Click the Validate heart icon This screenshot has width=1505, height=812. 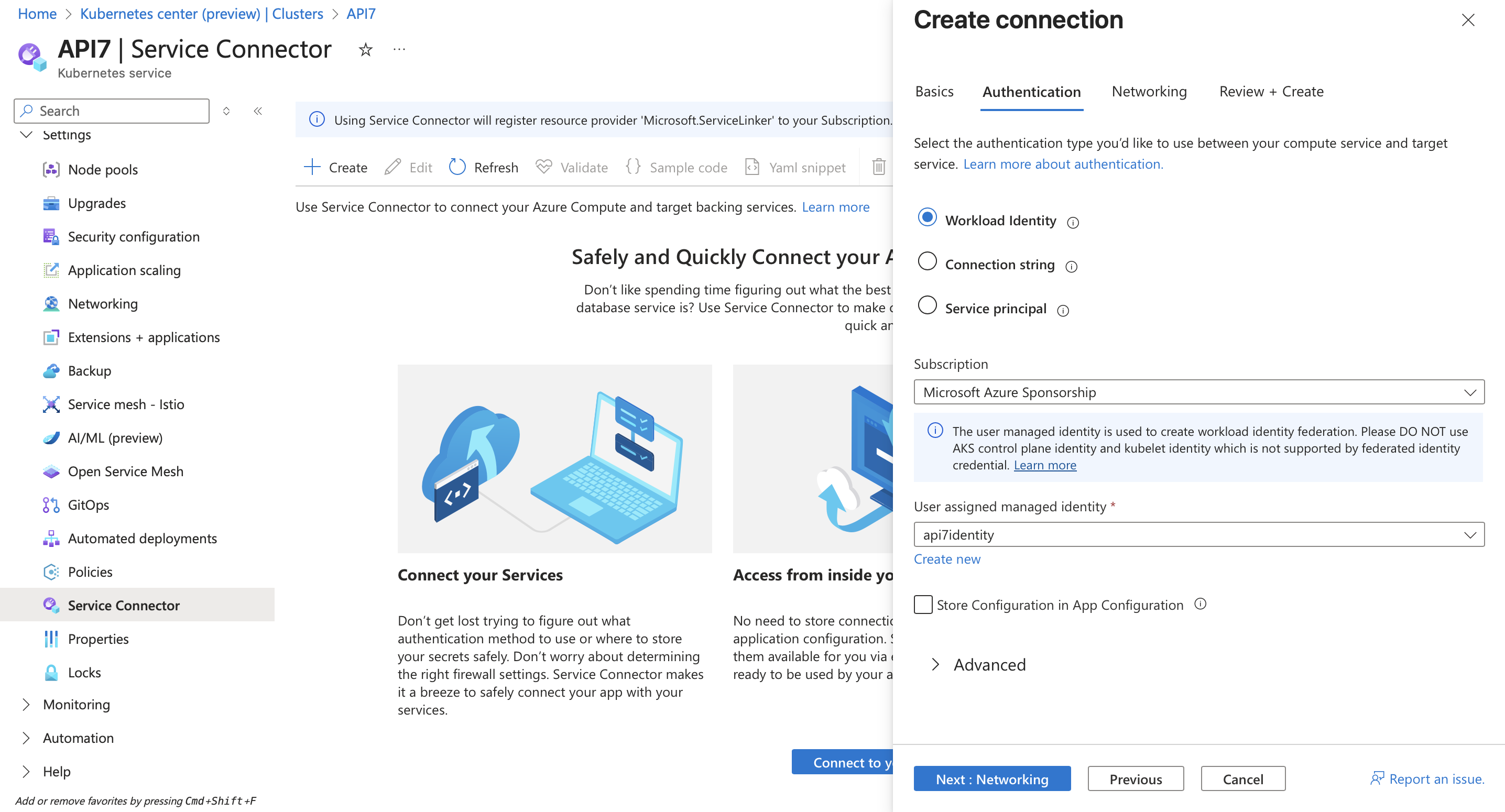click(544, 167)
